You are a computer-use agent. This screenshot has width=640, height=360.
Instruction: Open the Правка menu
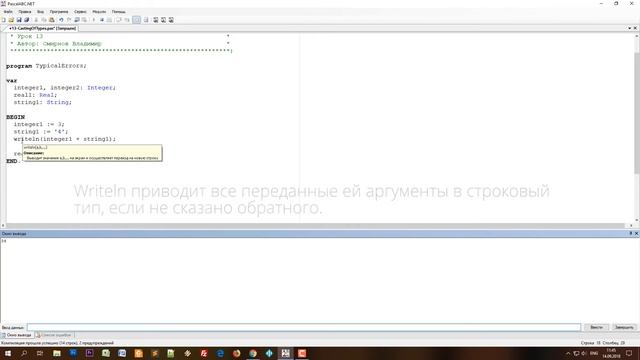point(24,12)
